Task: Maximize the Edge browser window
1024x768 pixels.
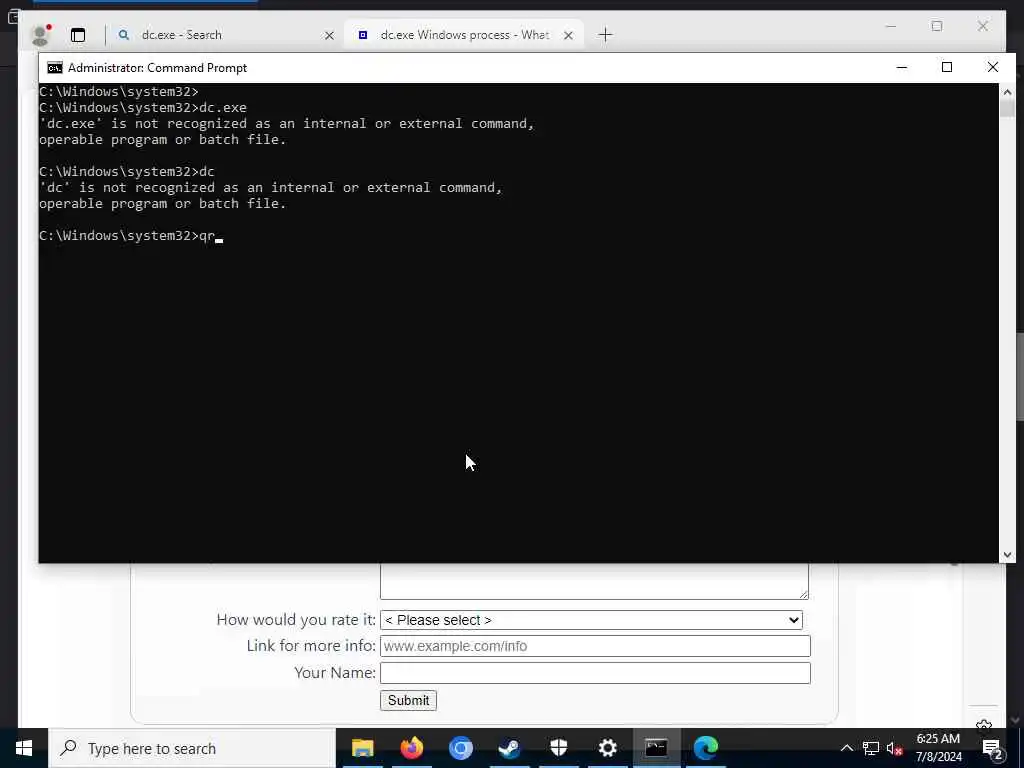Action: (937, 26)
